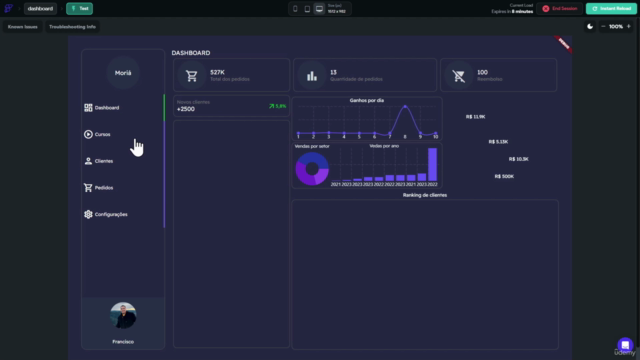End the test session

[560, 9]
